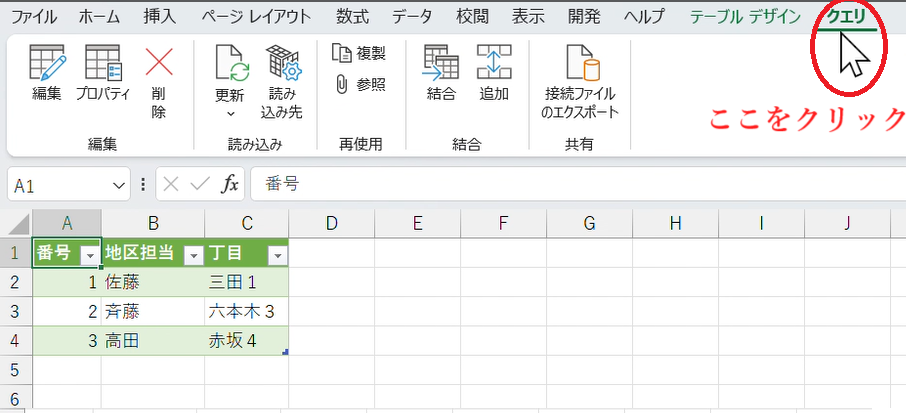Expand the 更新 (Refresh) dropdown arrow
Viewport: 906px width, 413px height.
pos(230,113)
